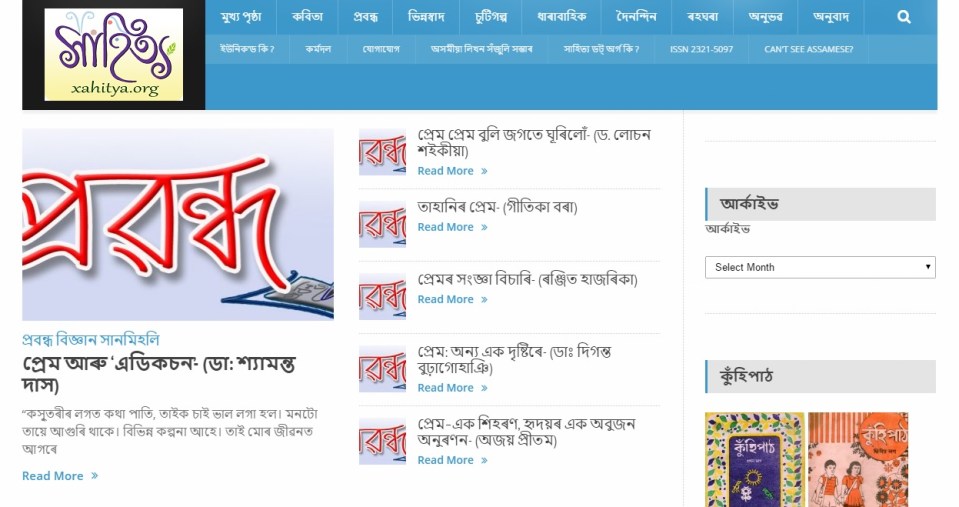The image size is (959, 507).
Task: Open the অনুবাদ menu item
Action: pyautogui.click(x=831, y=17)
